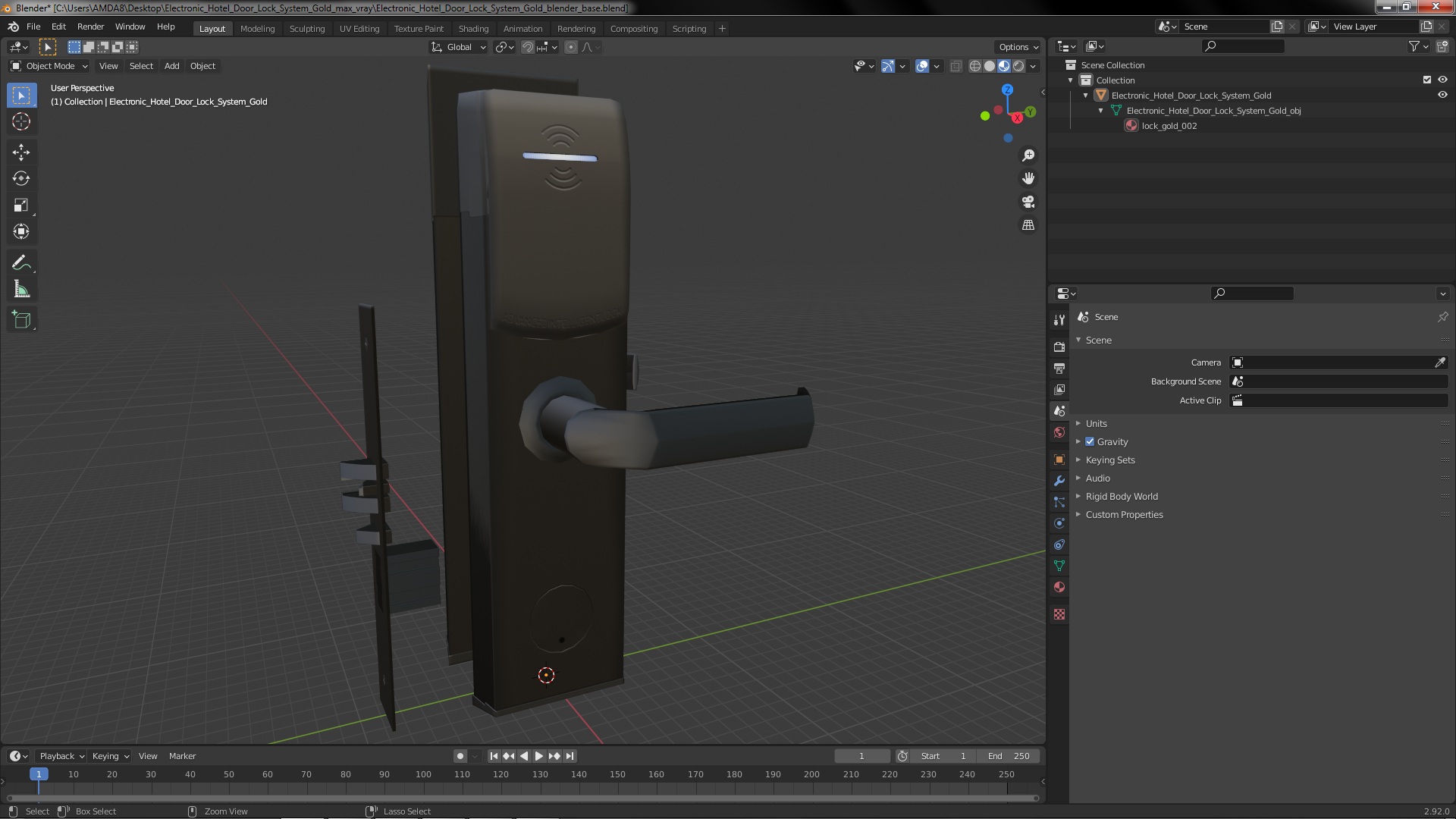The width and height of the screenshot is (1456, 819).
Task: Switch to solid viewport shading
Action: point(990,66)
